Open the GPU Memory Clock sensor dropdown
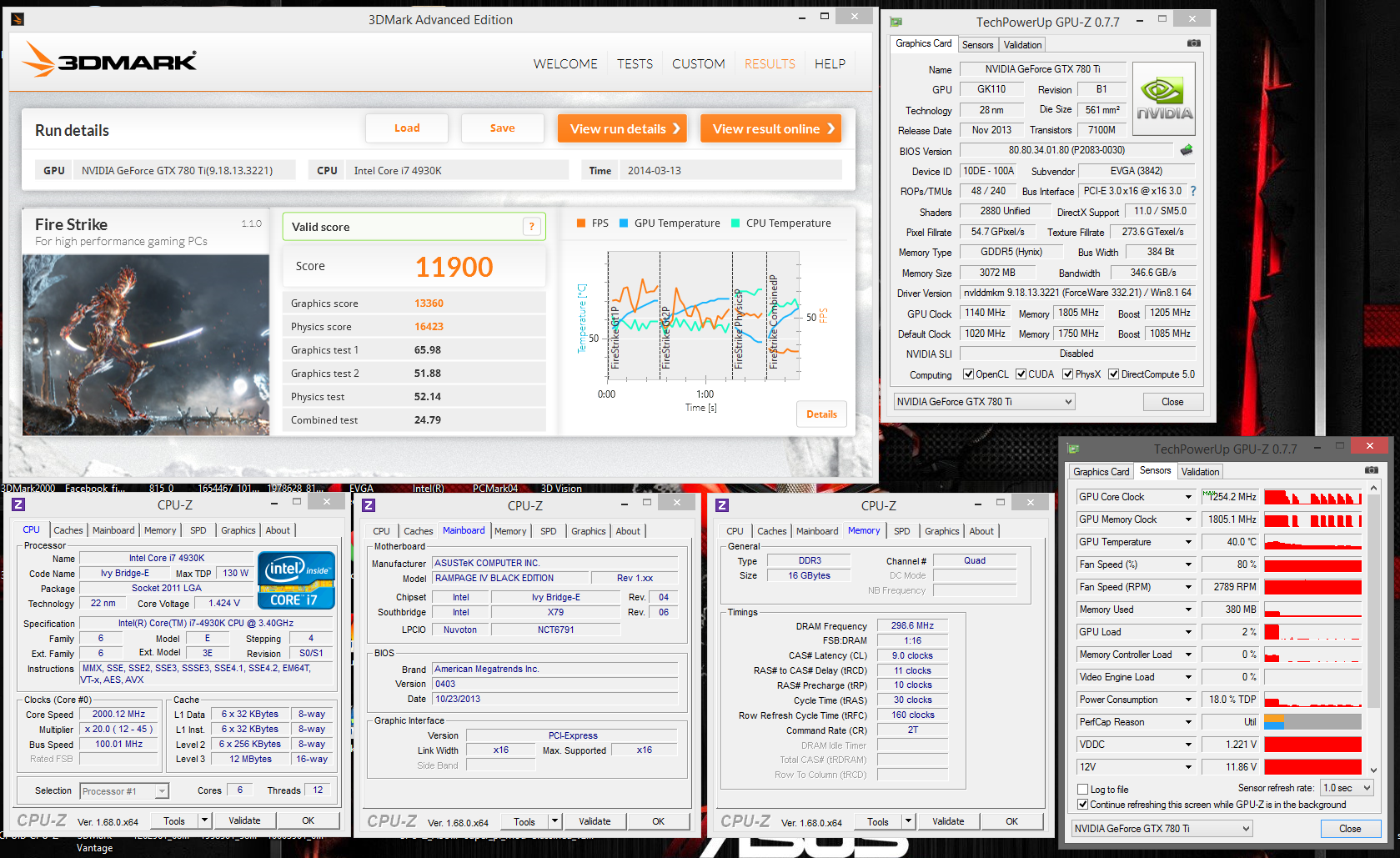1400x858 pixels. (1189, 519)
